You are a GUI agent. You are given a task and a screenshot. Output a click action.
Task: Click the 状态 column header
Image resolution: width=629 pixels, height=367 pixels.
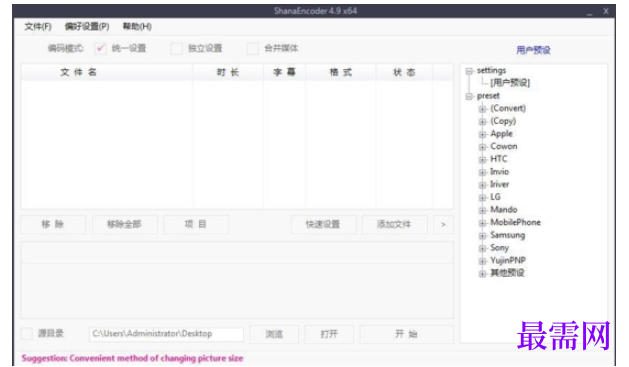coord(404,72)
